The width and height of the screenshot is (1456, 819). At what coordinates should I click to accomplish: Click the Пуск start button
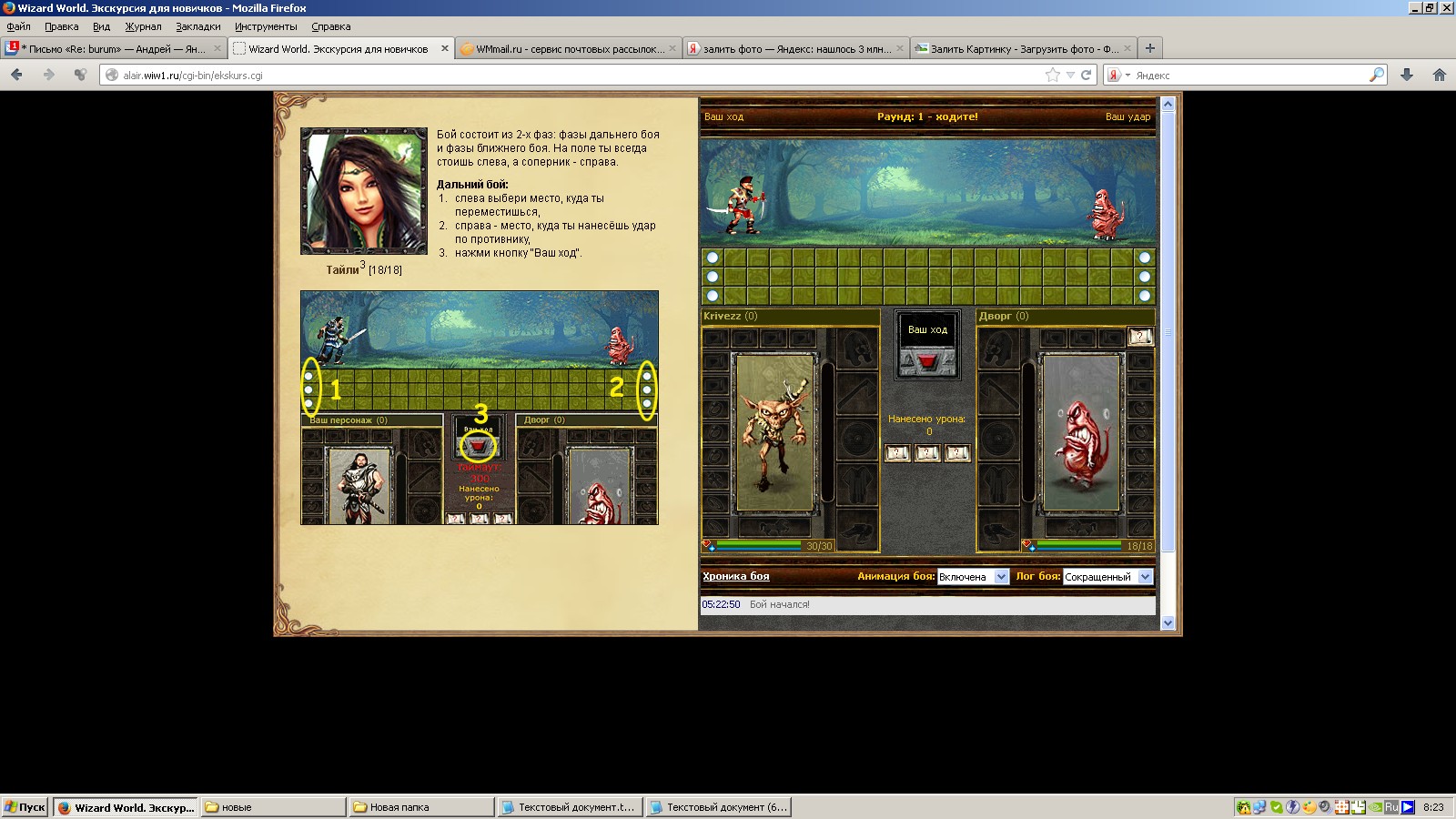point(25,807)
